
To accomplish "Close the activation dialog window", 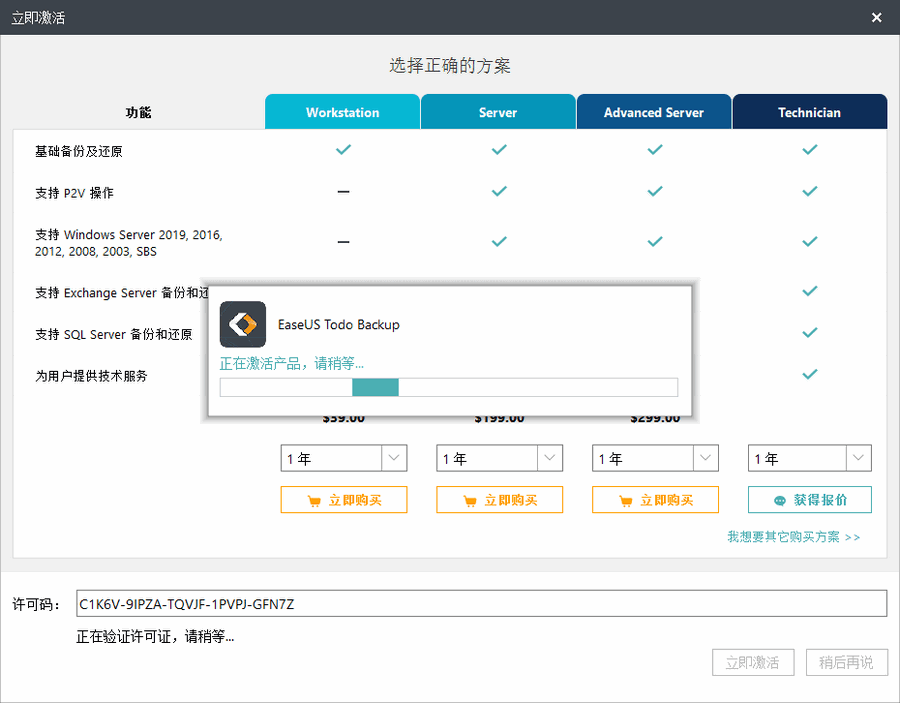I will pos(876,18).
